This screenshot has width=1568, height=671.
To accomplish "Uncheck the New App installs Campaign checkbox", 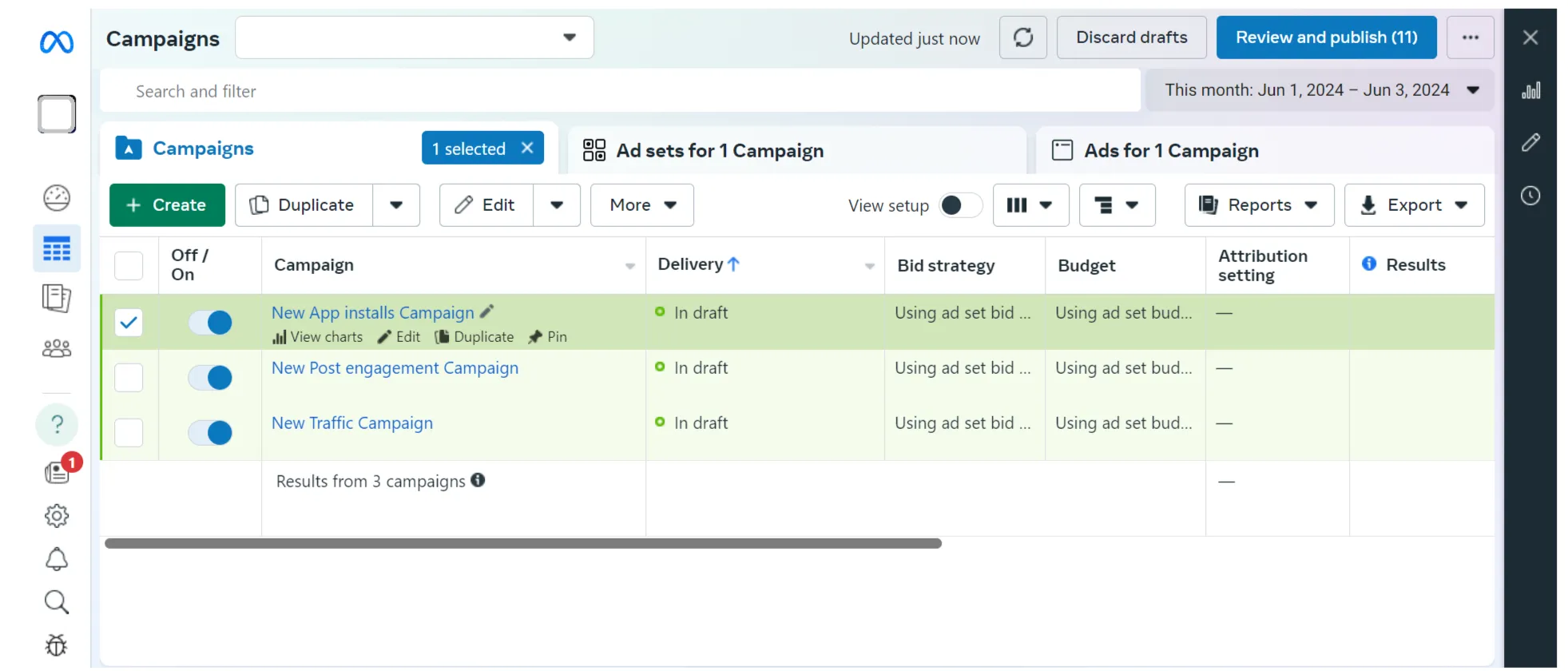I will point(129,323).
